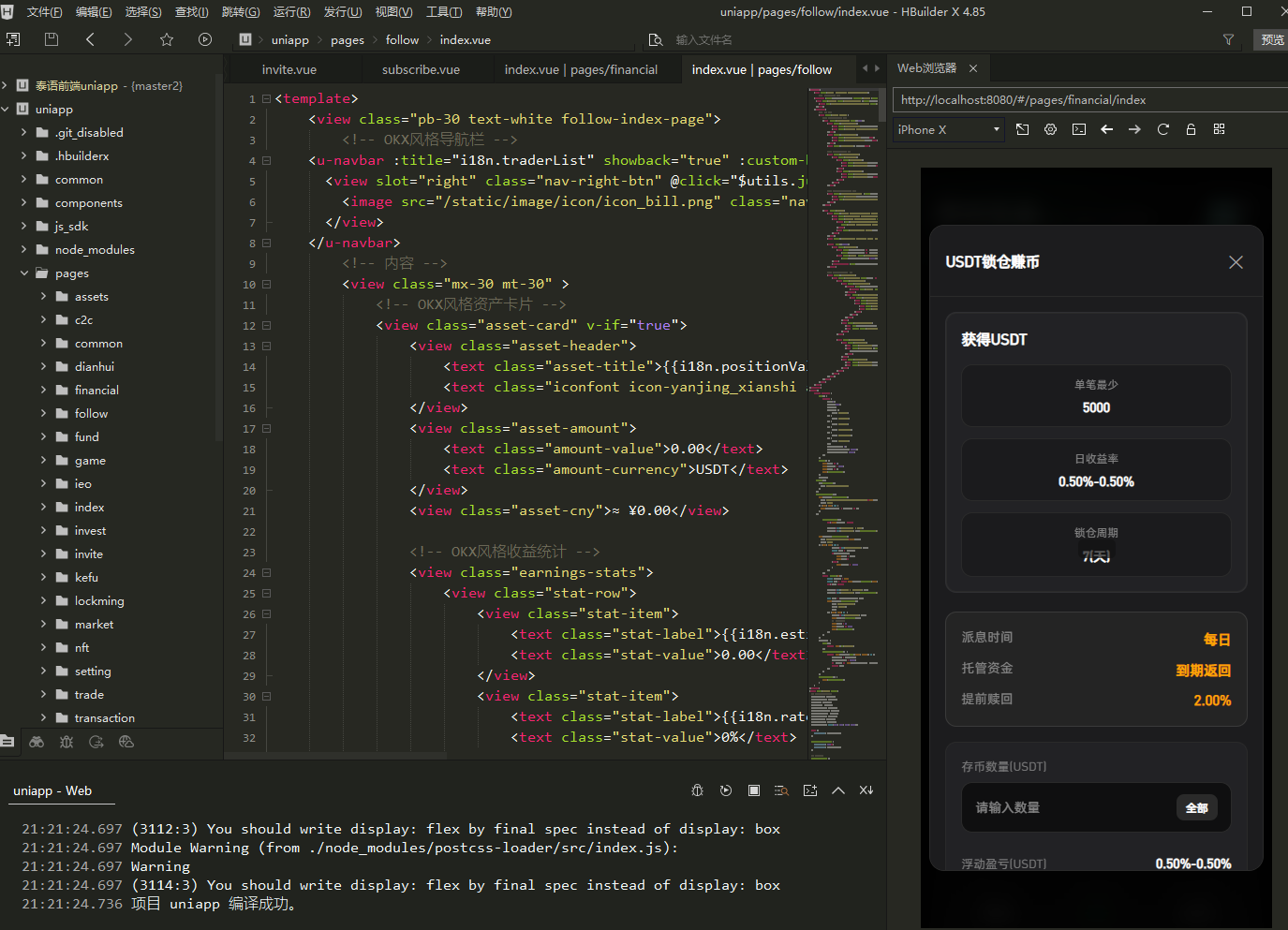
Task: Click the save file icon in toolbar
Action: pyautogui.click(x=52, y=39)
